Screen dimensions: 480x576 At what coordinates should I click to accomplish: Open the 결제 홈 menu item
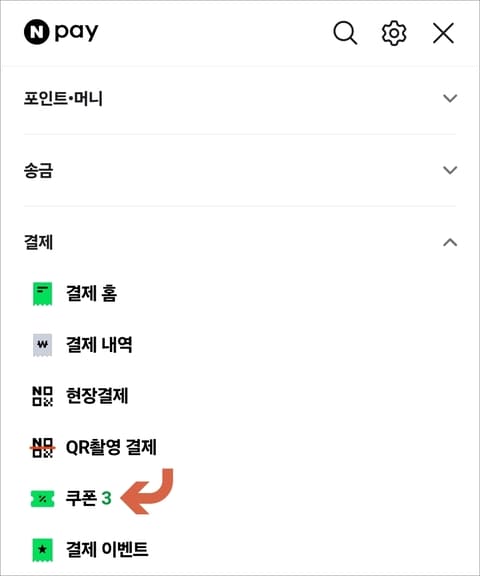91,294
